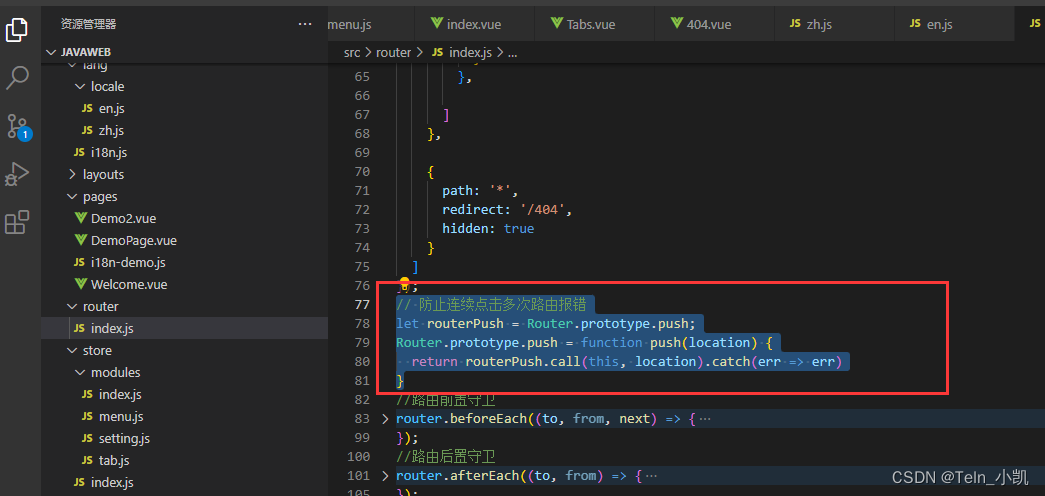The height and width of the screenshot is (496, 1045).
Task: Click line number 70 in gutter
Action: point(362,172)
